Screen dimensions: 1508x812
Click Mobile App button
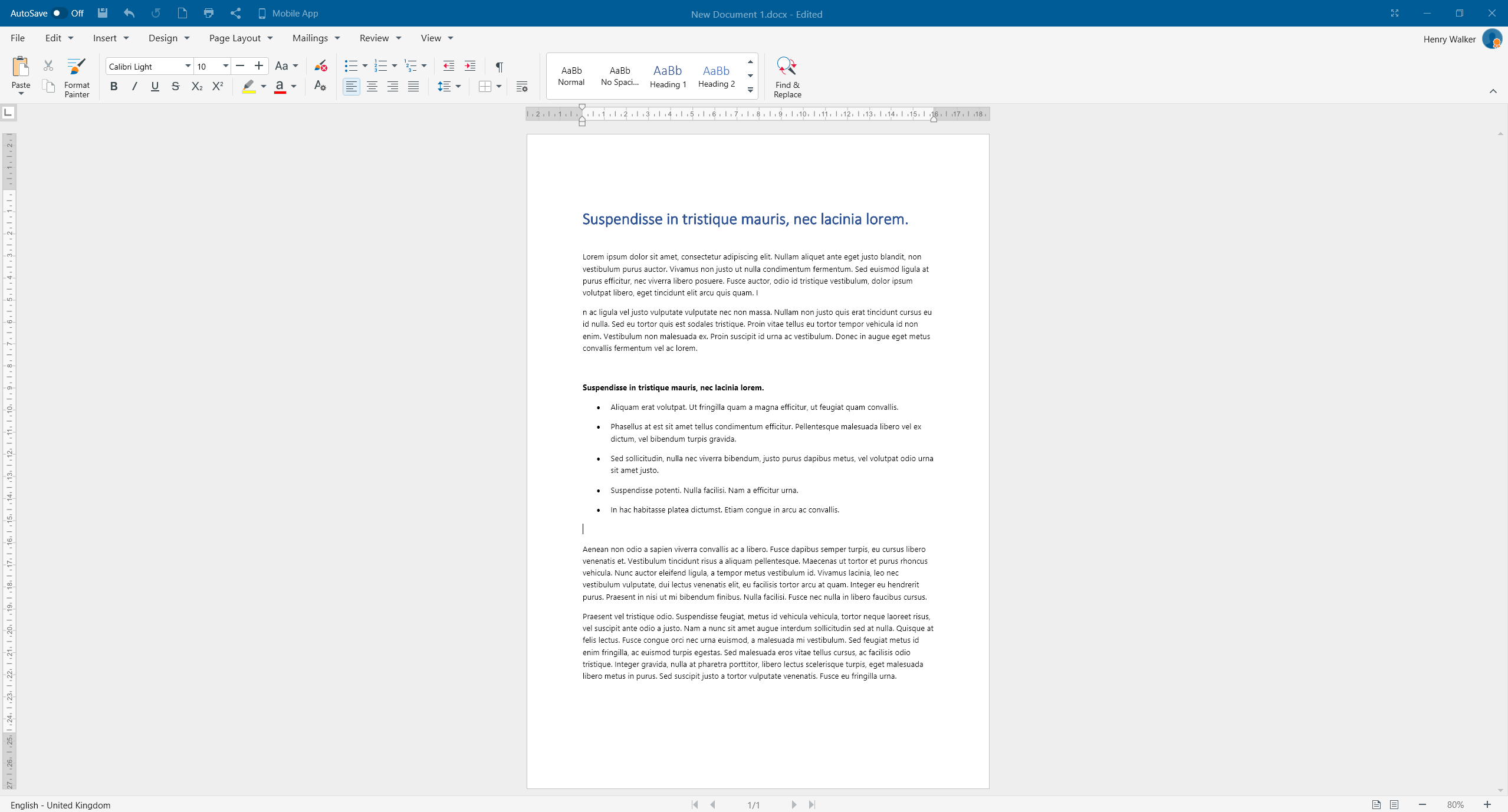tap(288, 13)
